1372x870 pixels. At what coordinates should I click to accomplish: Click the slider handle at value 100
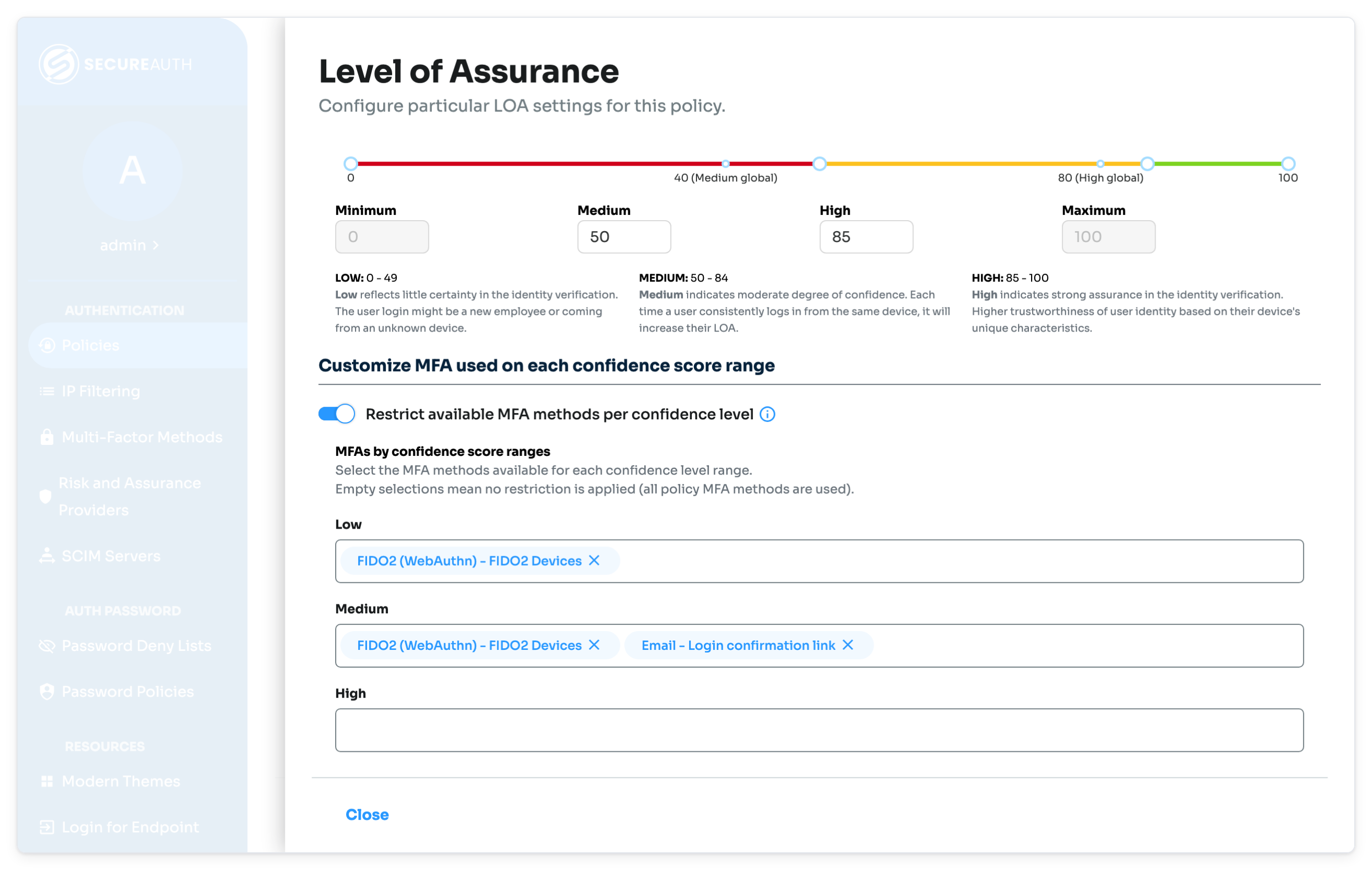[x=1288, y=164]
